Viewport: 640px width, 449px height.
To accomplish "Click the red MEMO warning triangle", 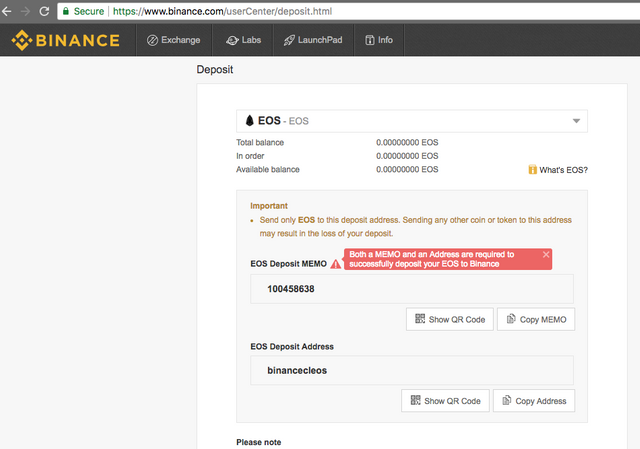I will (x=336, y=264).
